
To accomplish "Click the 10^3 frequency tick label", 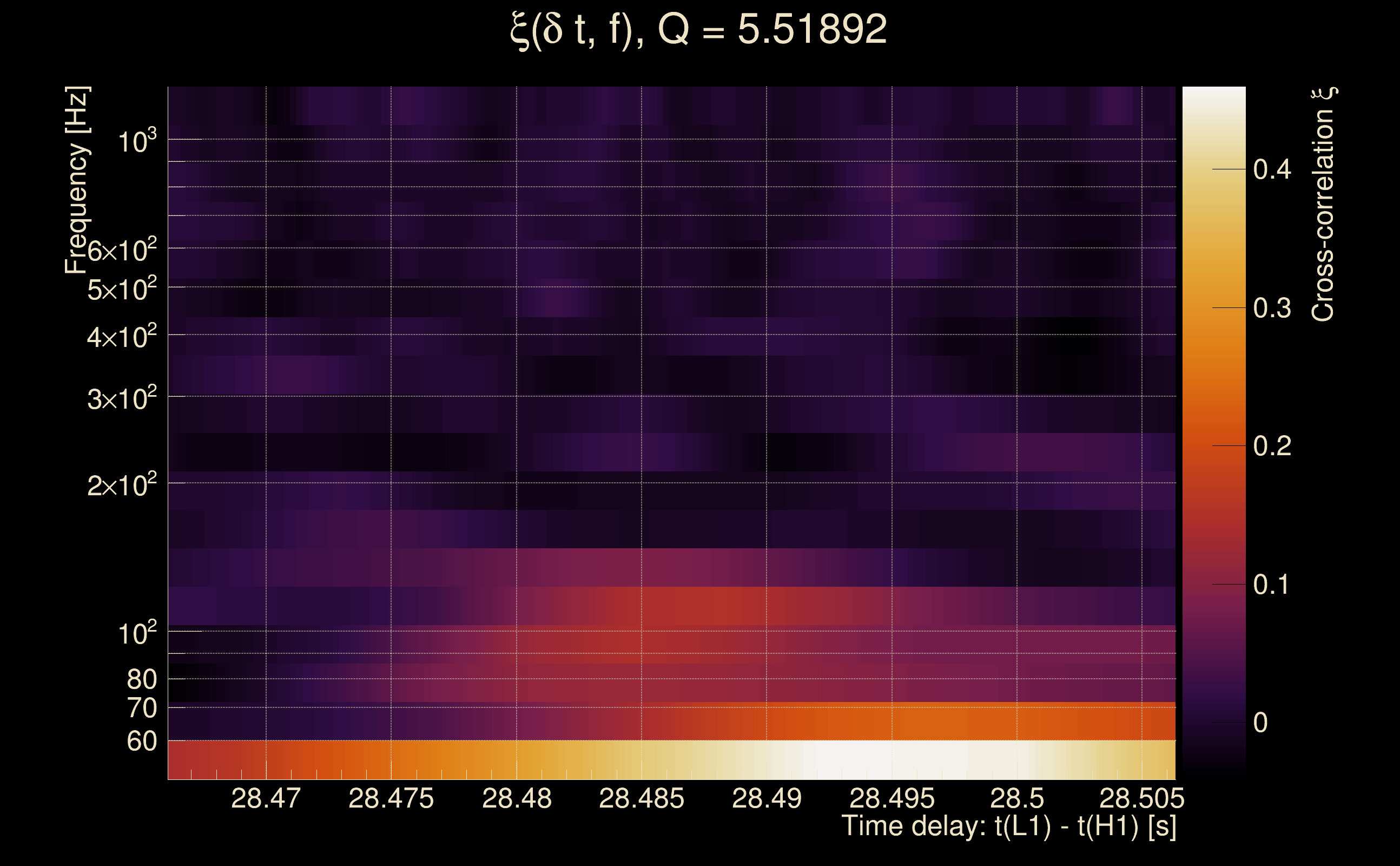I will [136, 141].
